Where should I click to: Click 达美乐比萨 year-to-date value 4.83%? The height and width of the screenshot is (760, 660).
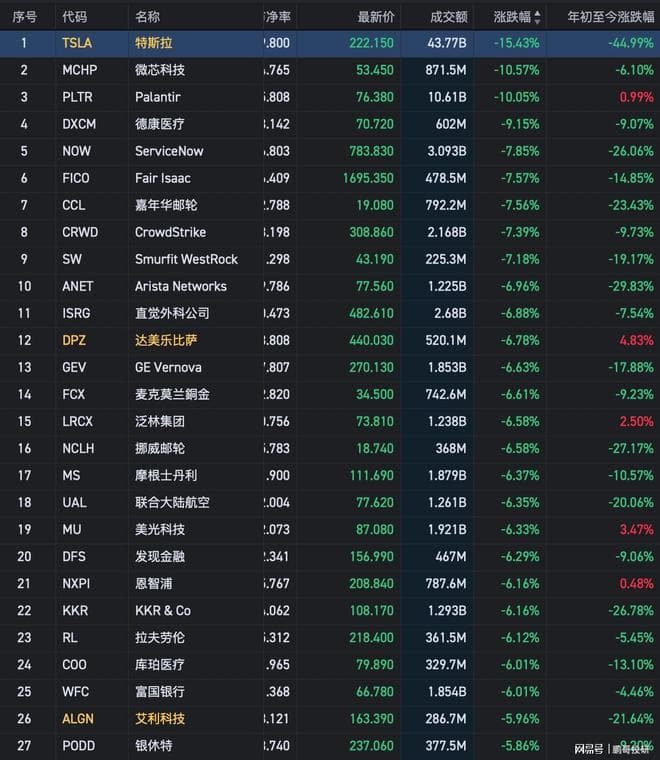pos(637,341)
